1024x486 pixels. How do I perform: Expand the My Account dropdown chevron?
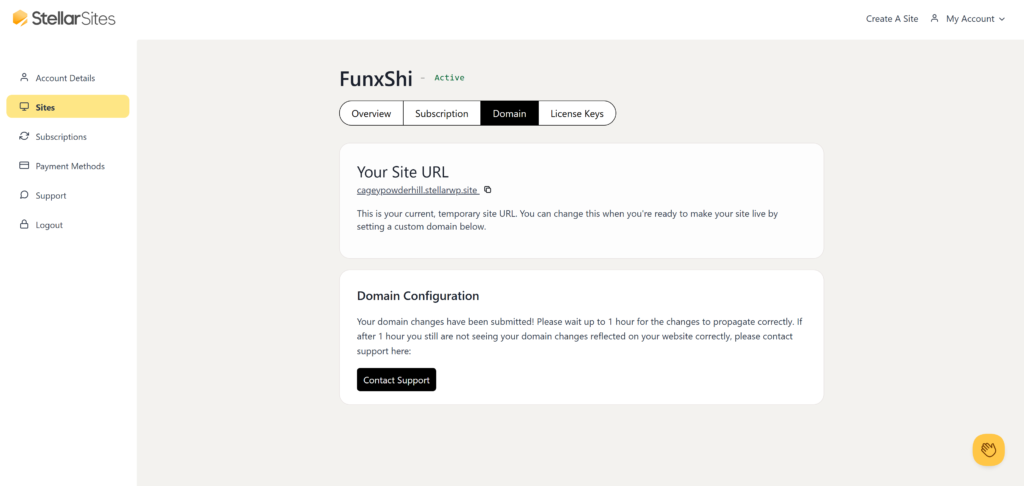(x=1002, y=19)
